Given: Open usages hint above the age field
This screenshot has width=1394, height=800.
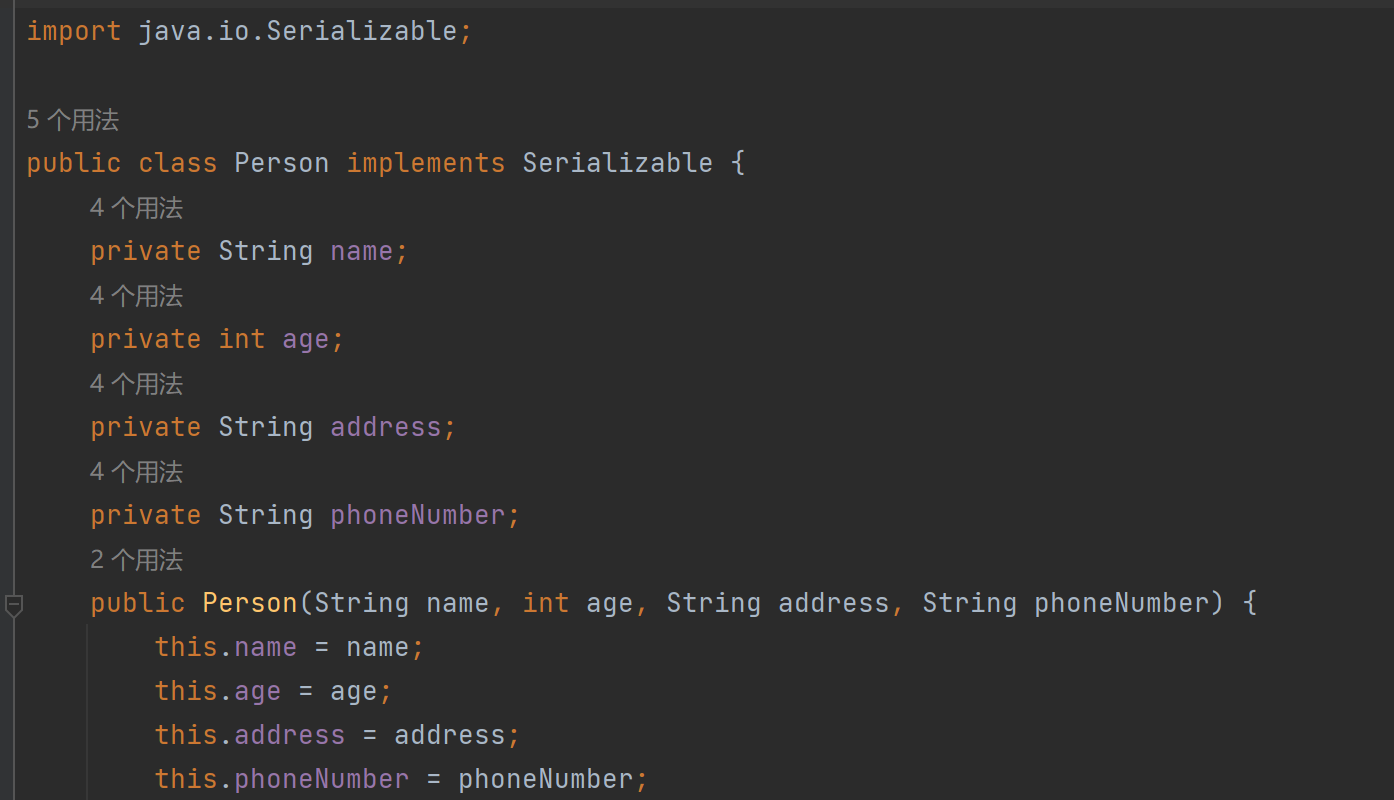Looking at the screenshot, I should click(x=136, y=296).
